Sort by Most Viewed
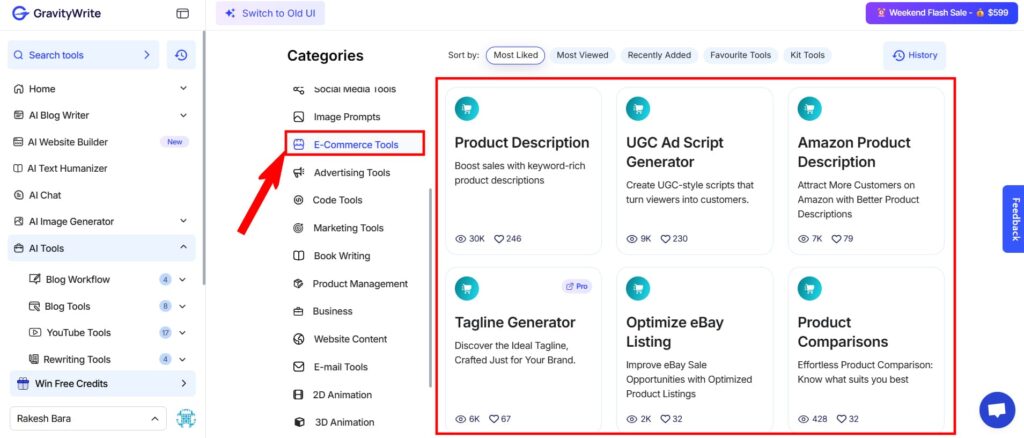The image size is (1024, 438). (x=582, y=55)
